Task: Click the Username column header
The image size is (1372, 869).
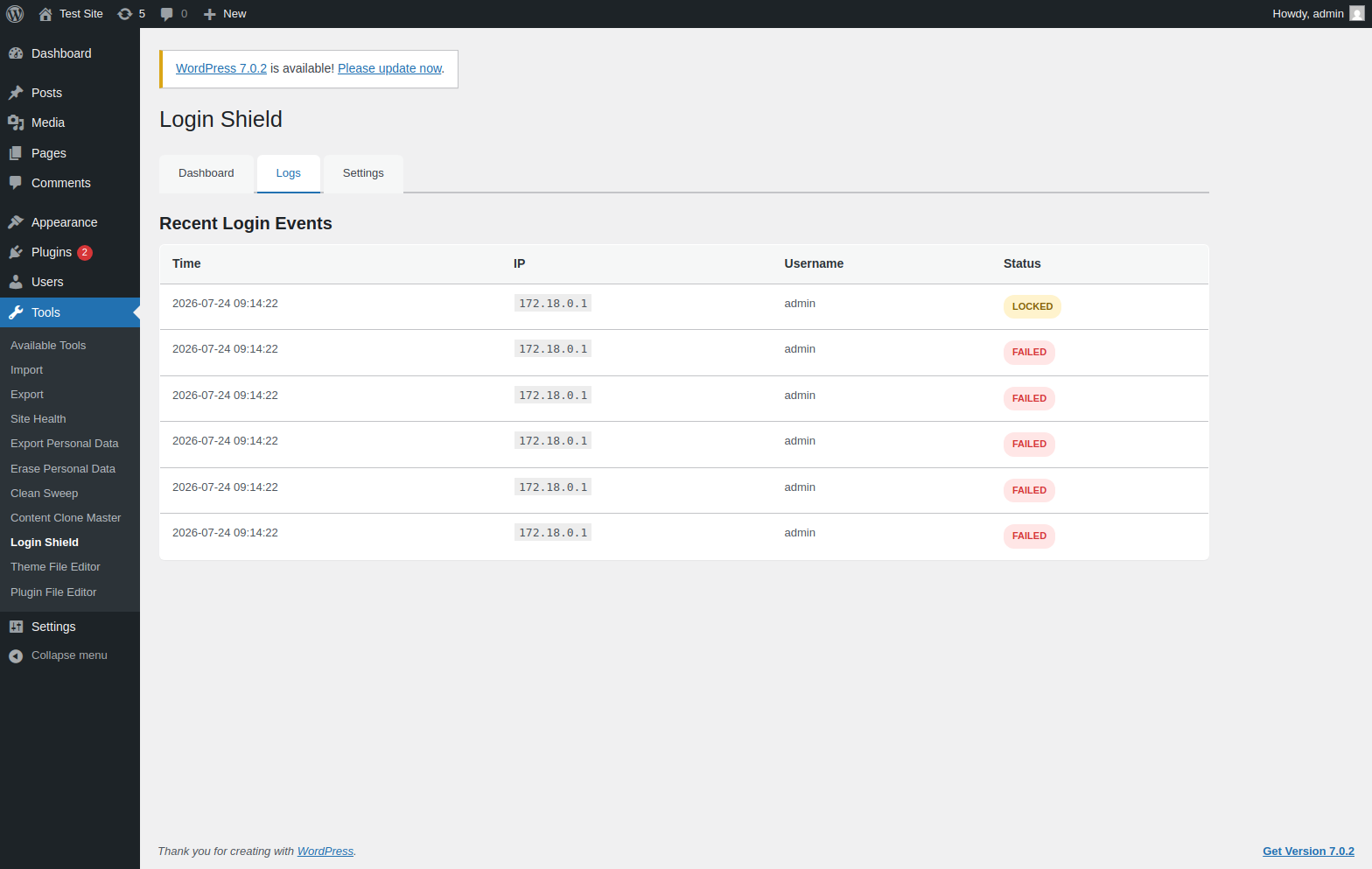Action: (x=814, y=263)
